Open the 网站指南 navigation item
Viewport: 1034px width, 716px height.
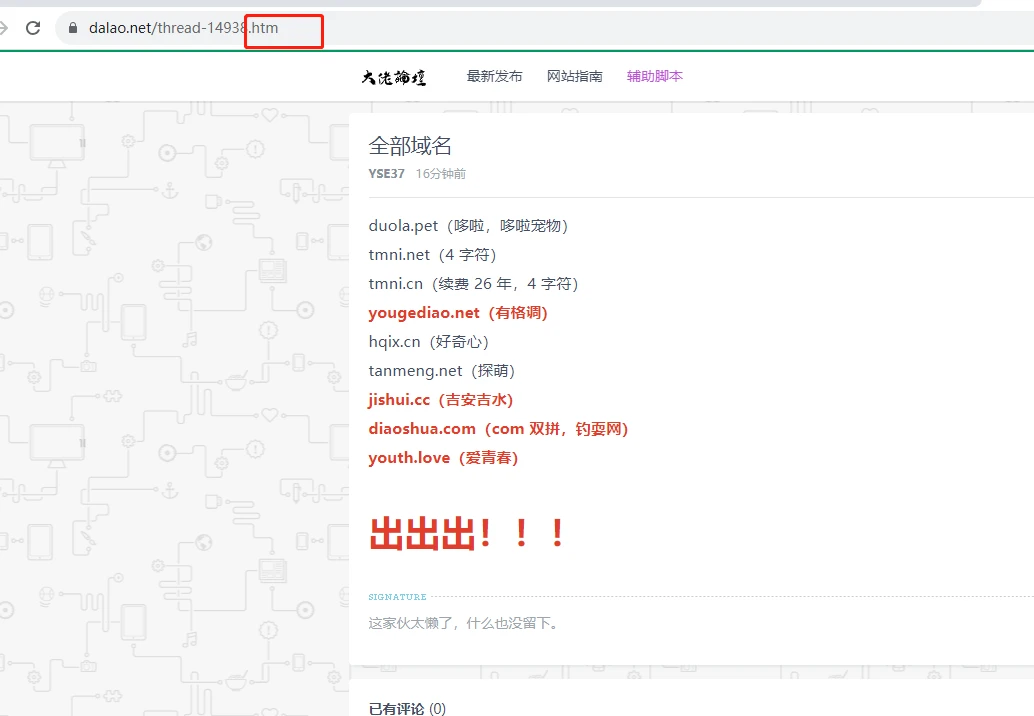(574, 76)
